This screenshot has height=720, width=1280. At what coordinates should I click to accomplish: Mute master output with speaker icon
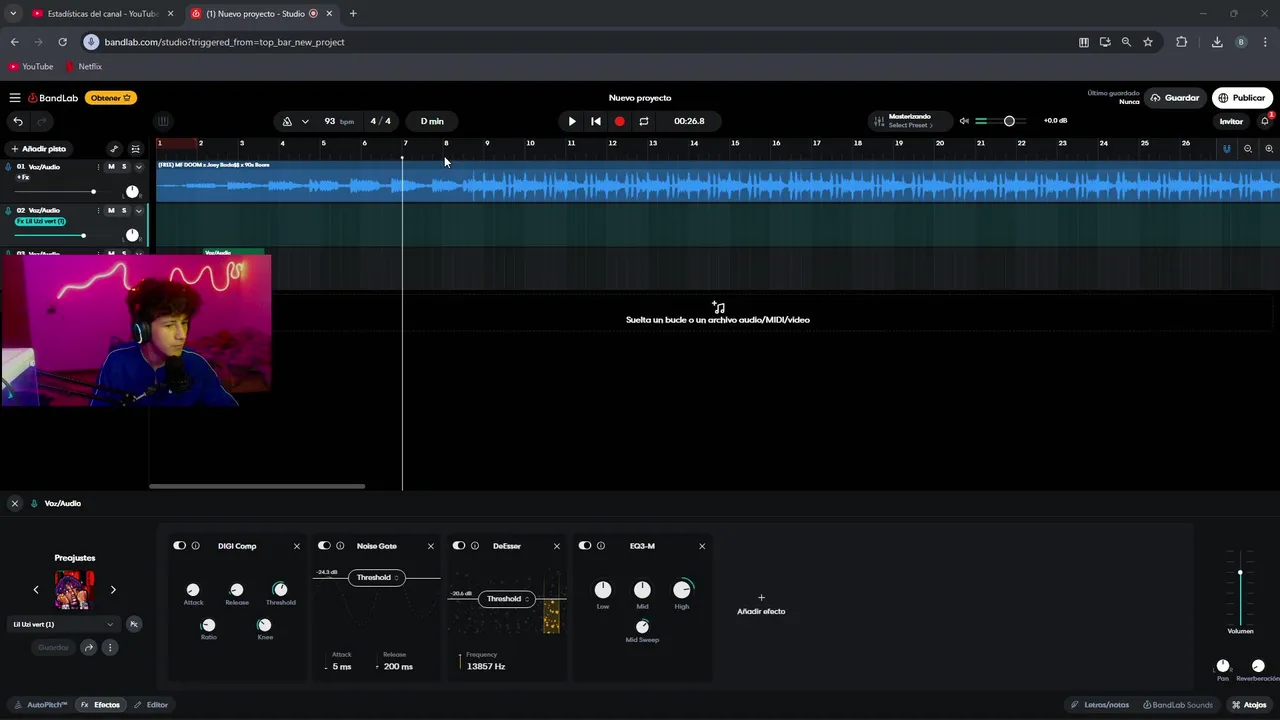[965, 121]
